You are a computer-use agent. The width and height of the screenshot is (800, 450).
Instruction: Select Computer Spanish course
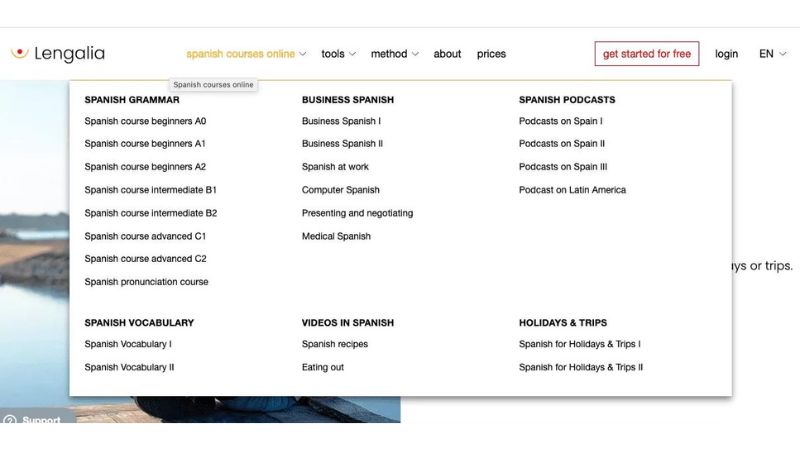341,190
